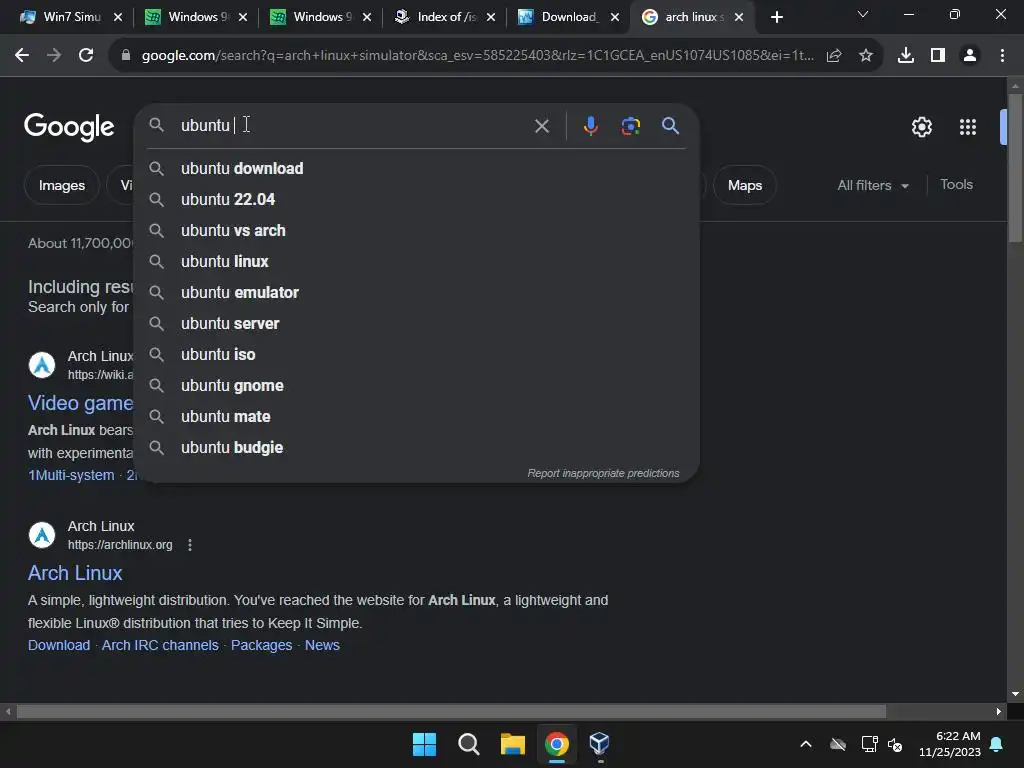Open the Chrome profile menu

click(x=970, y=56)
